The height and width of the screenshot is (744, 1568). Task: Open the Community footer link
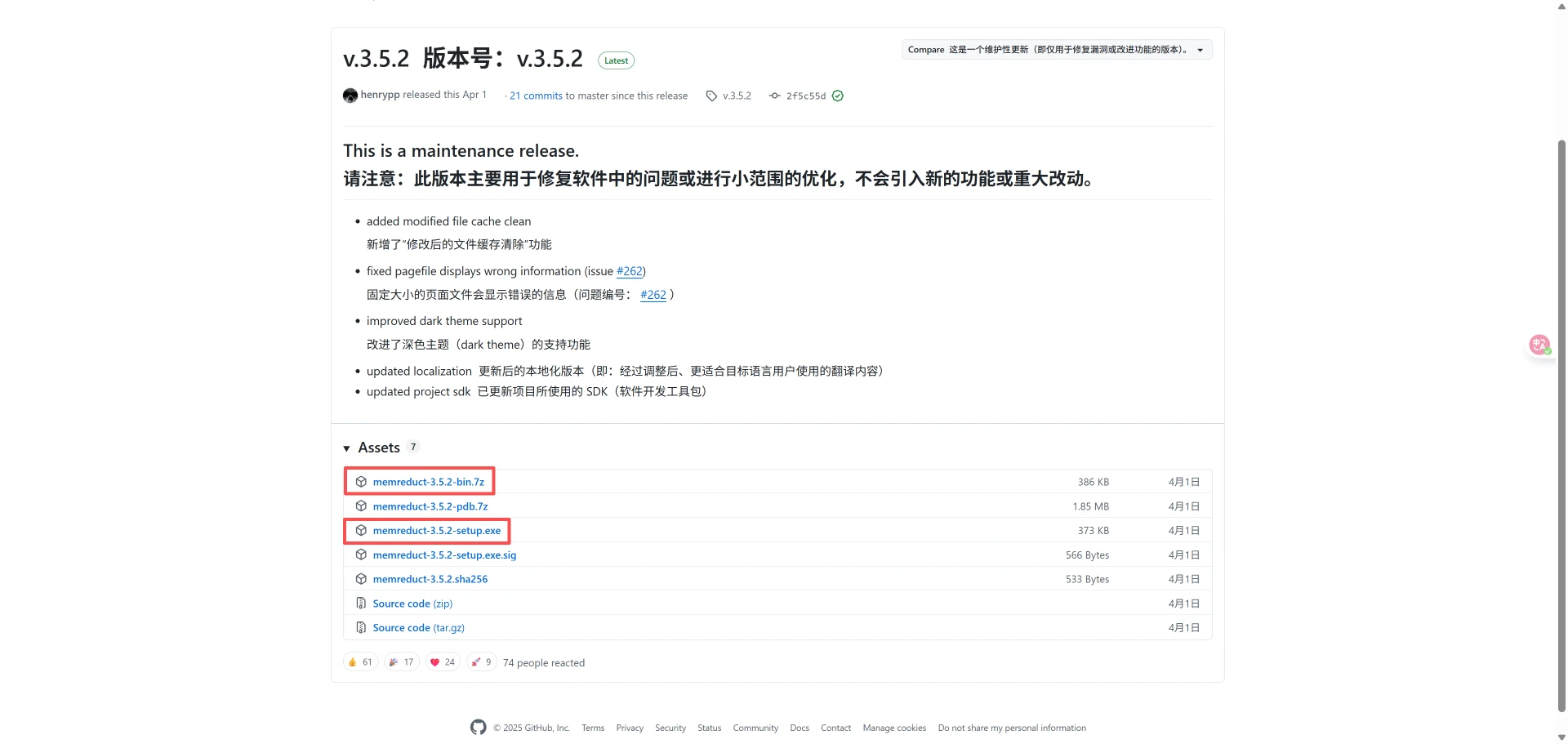[755, 728]
